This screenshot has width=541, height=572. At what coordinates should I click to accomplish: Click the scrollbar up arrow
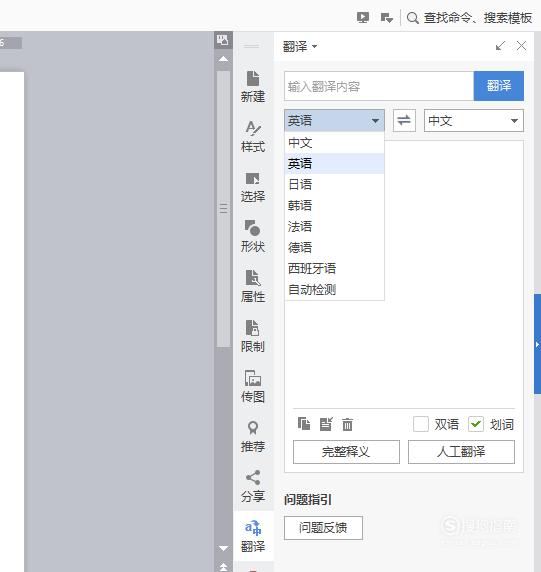click(x=223, y=59)
